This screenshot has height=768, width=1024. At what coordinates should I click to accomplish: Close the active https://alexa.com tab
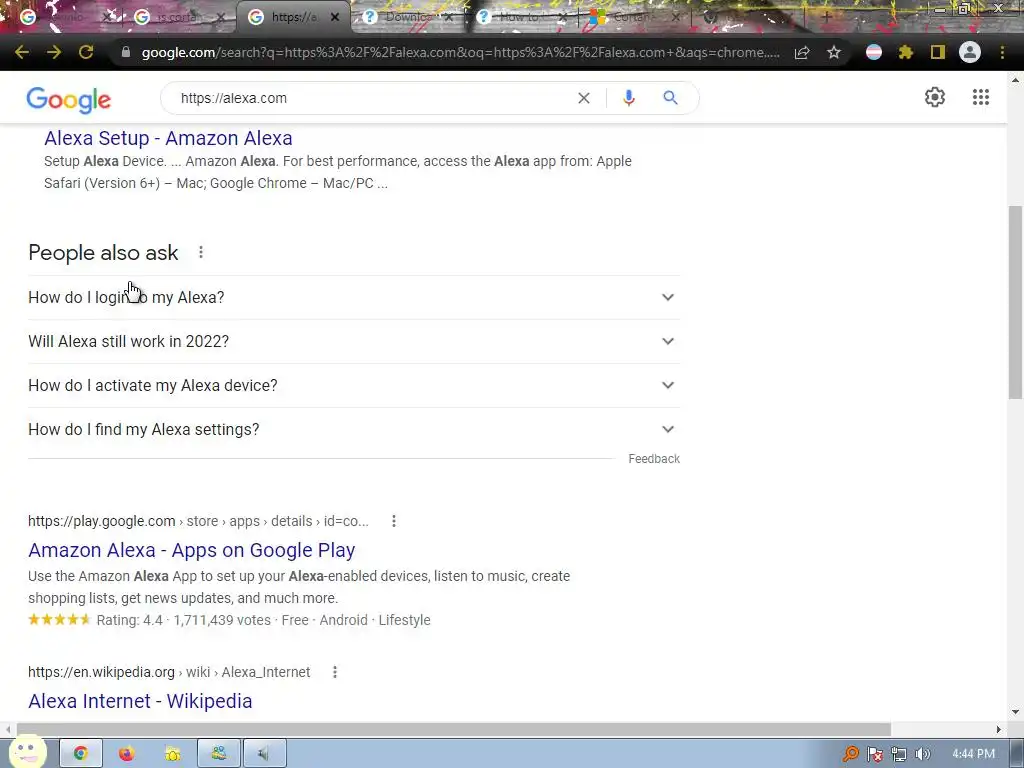click(x=335, y=17)
